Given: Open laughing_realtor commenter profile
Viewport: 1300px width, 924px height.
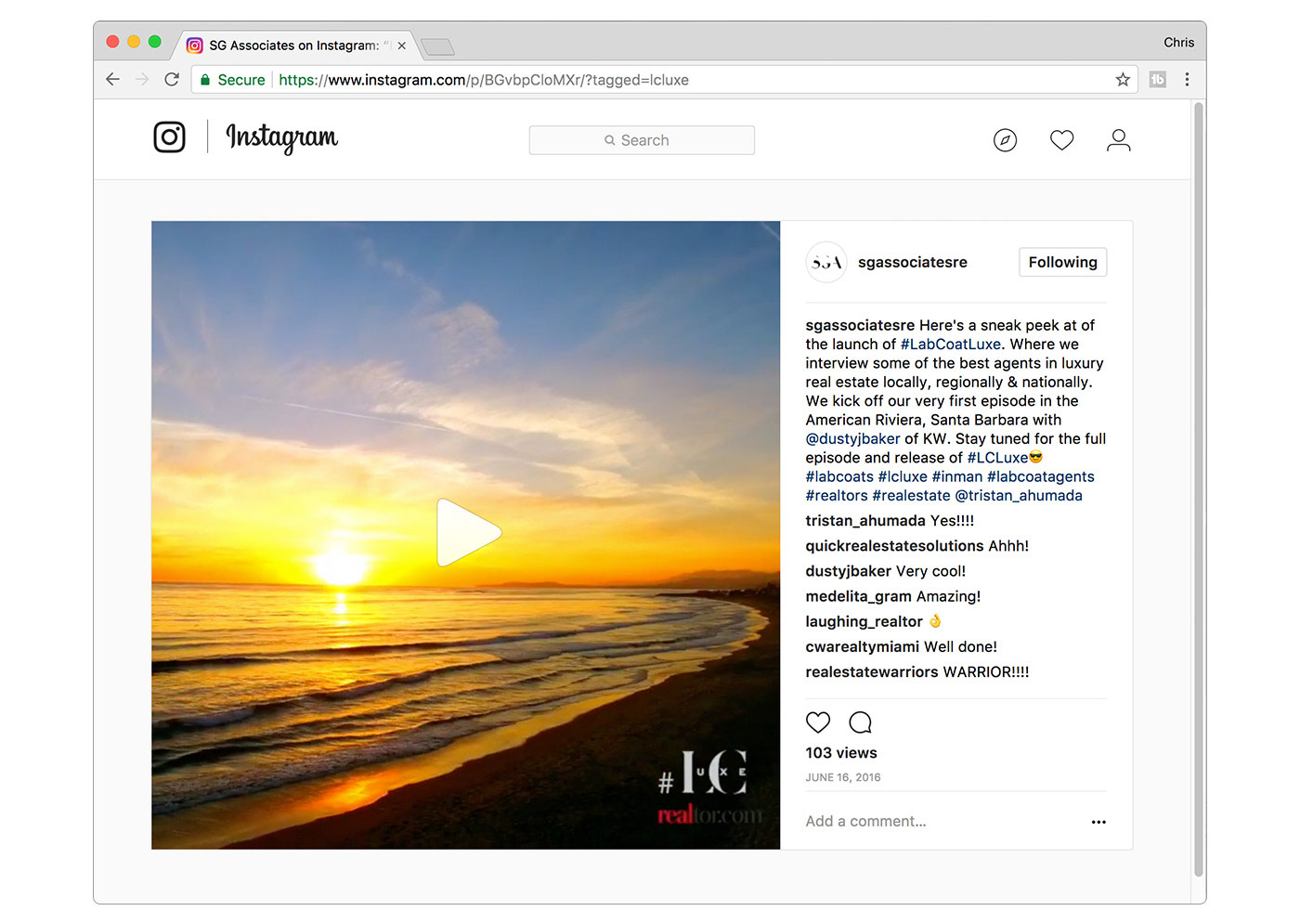Looking at the screenshot, I should (864, 621).
